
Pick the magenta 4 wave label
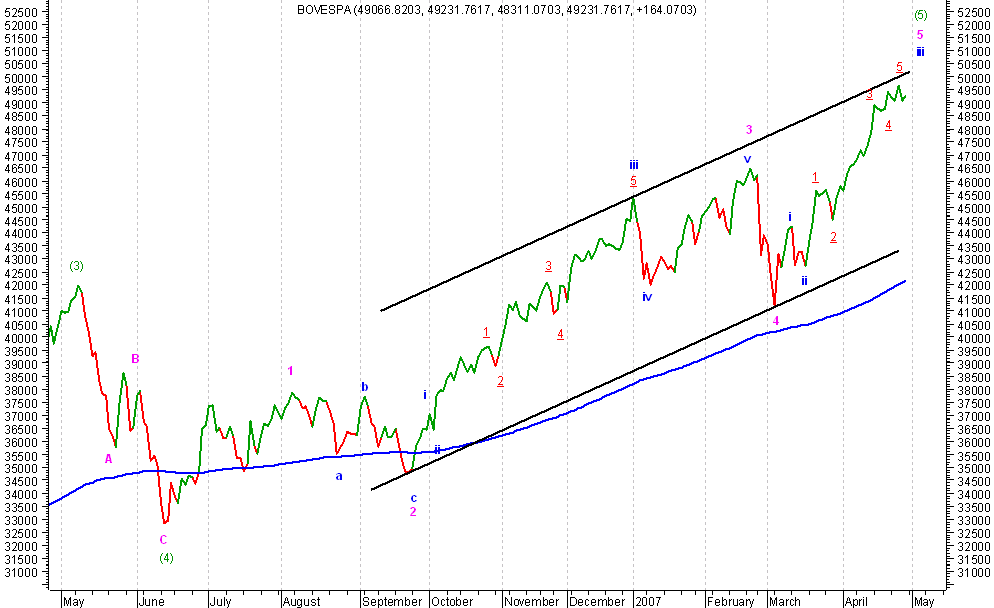pos(776,321)
